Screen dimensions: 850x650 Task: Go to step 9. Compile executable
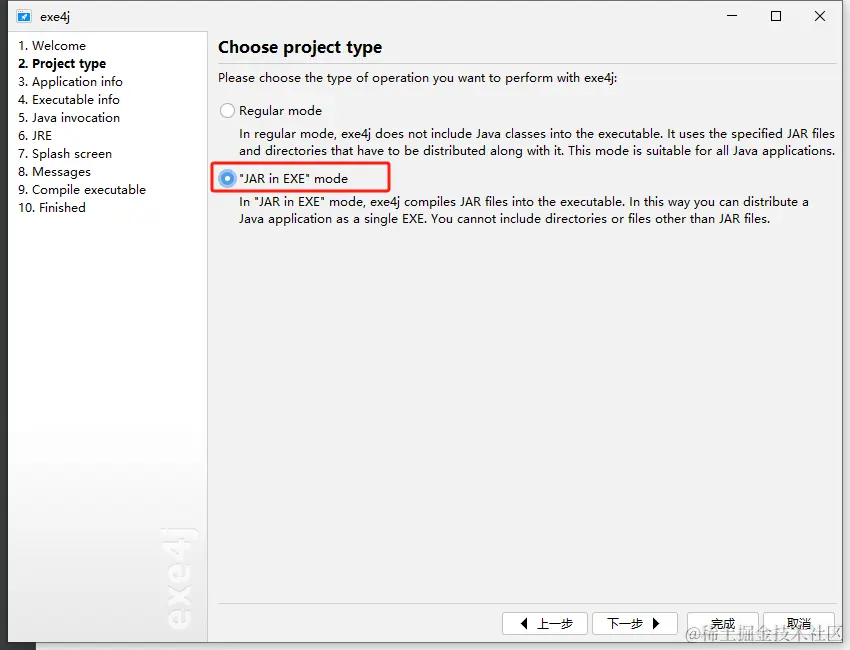click(82, 190)
